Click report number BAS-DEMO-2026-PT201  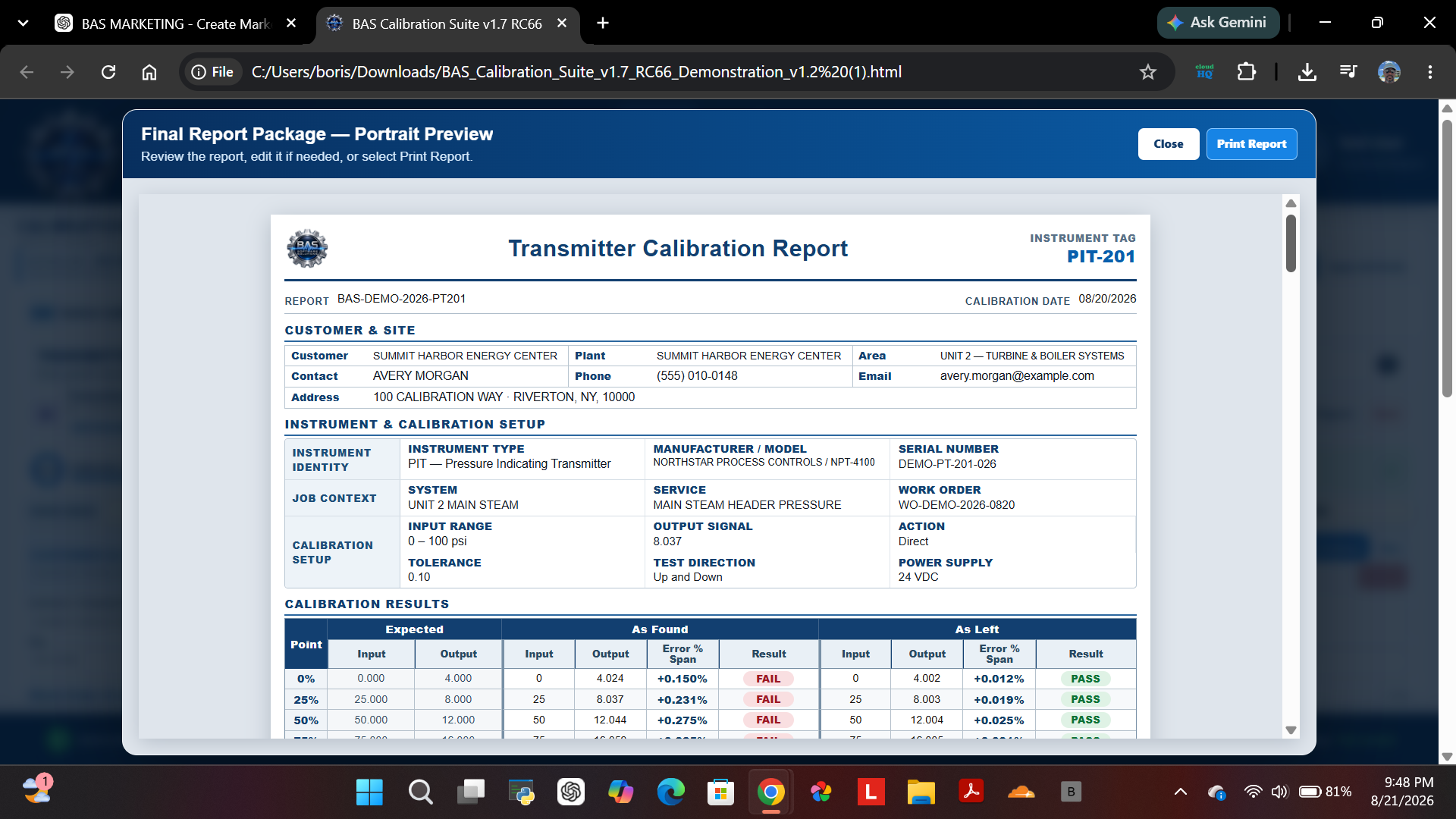(401, 299)
